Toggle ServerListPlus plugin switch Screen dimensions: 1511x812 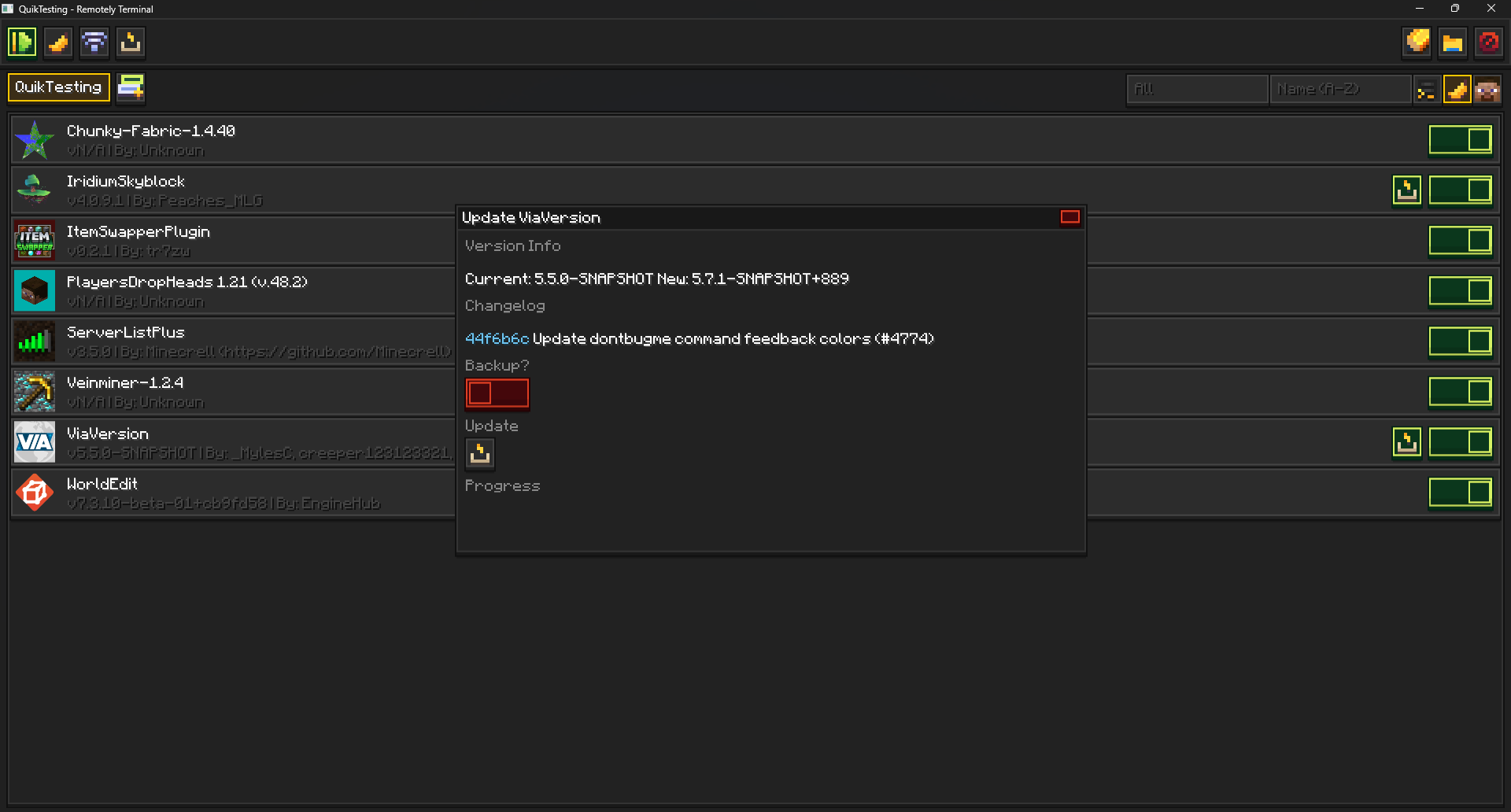pyautogui.click(x=1461, y=341)
